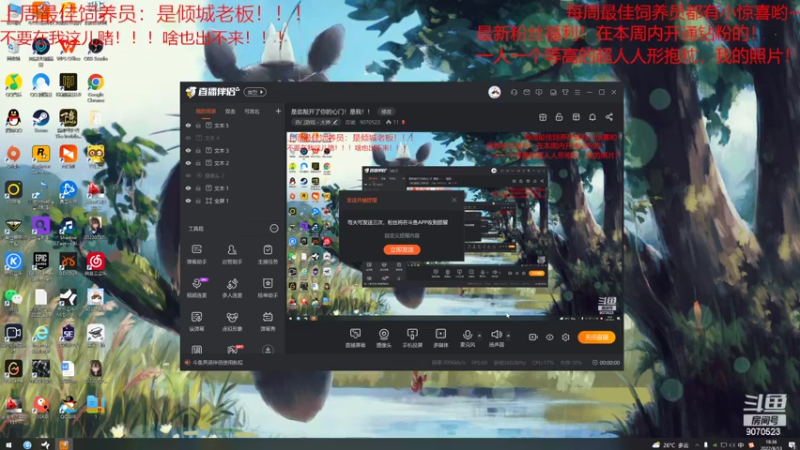Open the 类型 mode selector beside the logo
Screen dimensions: 800x450
click(x=255, y=92)
